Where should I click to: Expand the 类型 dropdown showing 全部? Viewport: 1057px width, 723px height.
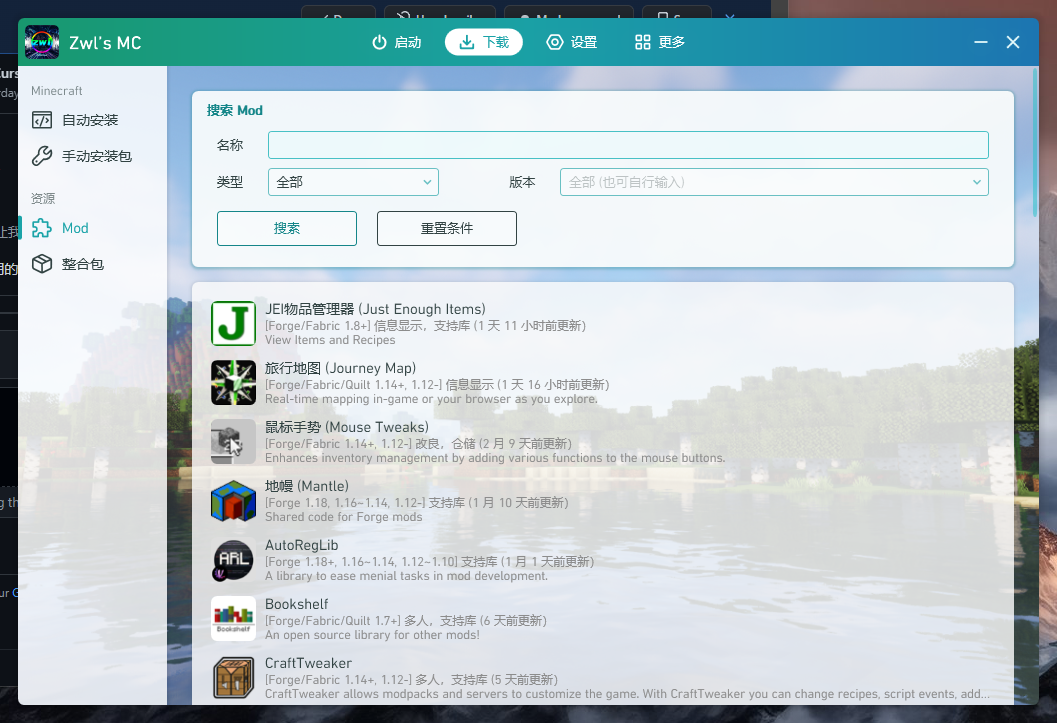coord(353,182)
